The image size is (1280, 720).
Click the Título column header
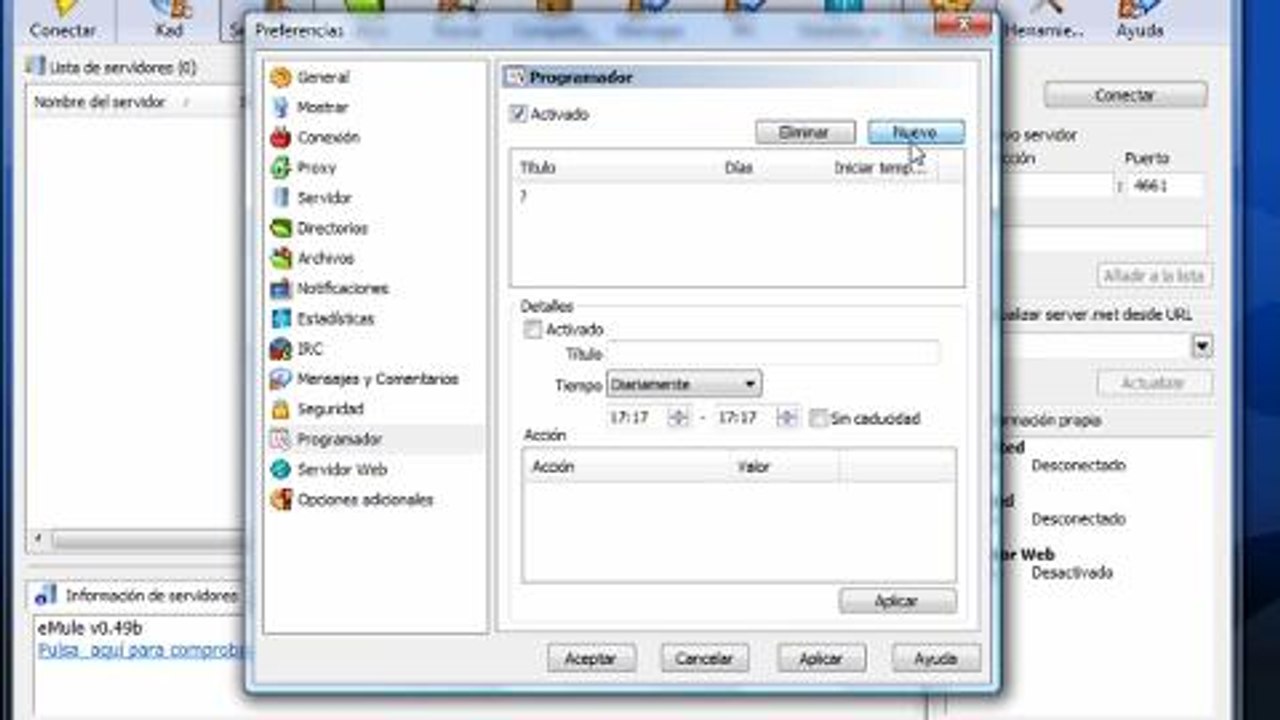(614, 168)
